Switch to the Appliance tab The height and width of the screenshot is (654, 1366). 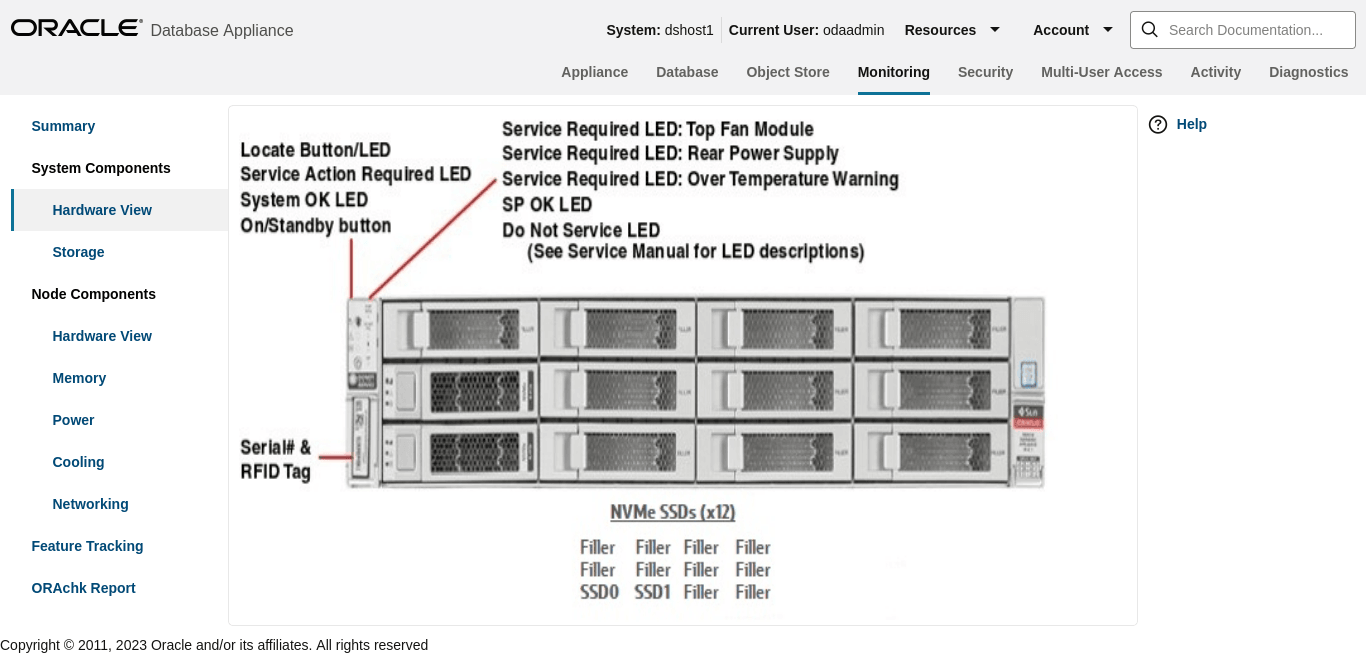pos(594,72)
